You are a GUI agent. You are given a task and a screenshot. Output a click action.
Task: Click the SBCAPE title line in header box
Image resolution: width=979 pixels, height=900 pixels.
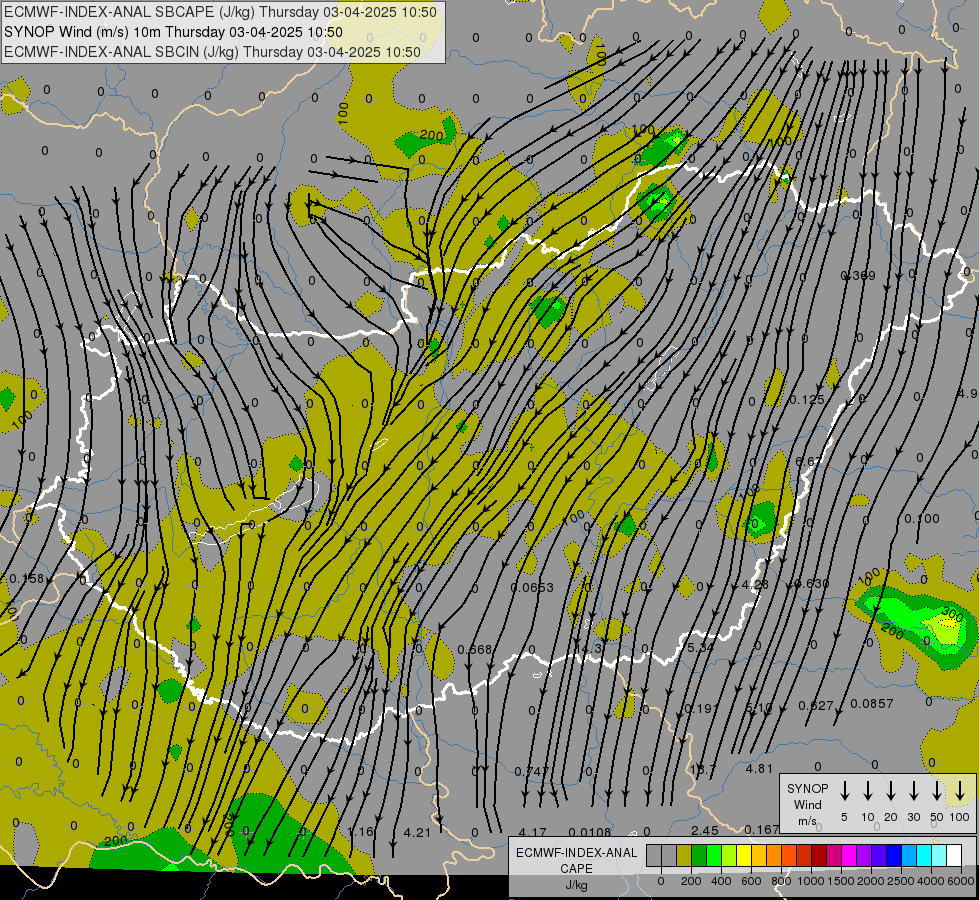(x=220, y=12)
